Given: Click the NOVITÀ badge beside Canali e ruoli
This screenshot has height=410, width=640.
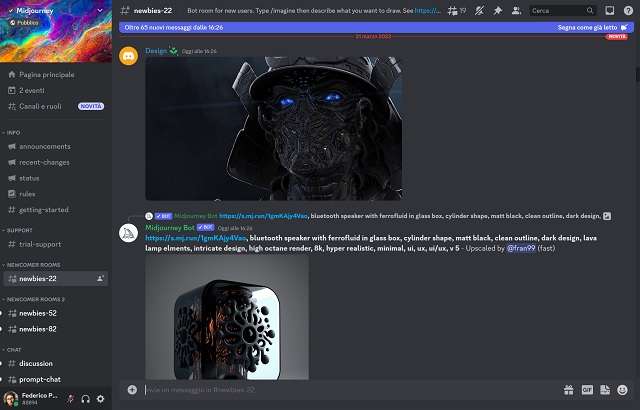Looking at the screenshot, I should tap(91, 106).
